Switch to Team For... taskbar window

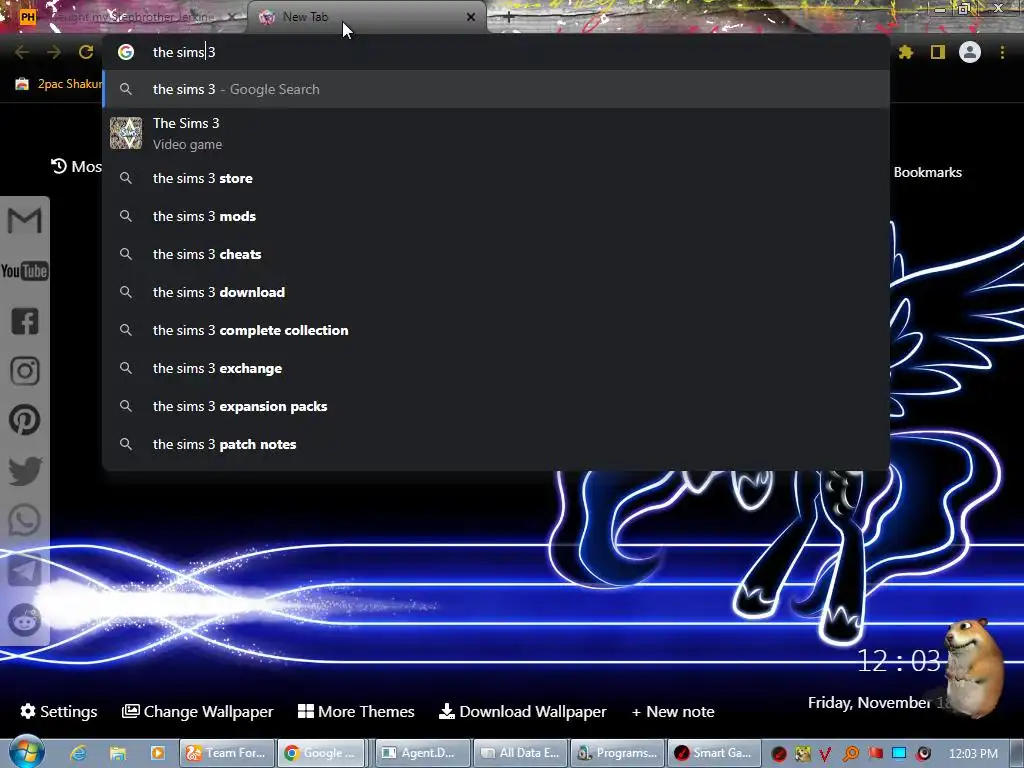click(227, 753)
